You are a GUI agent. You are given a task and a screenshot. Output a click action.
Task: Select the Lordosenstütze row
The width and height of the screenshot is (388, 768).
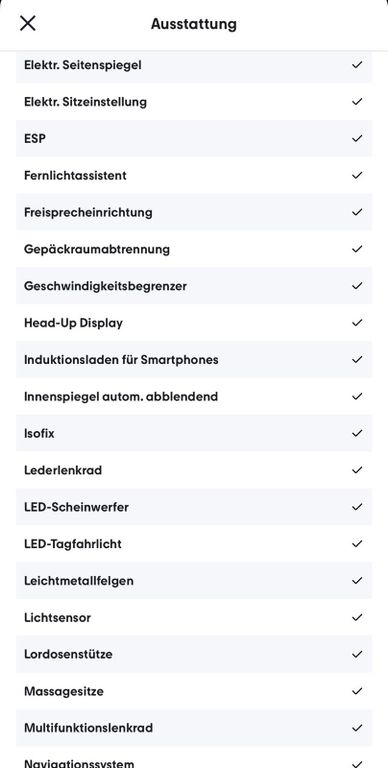point(194,654)
